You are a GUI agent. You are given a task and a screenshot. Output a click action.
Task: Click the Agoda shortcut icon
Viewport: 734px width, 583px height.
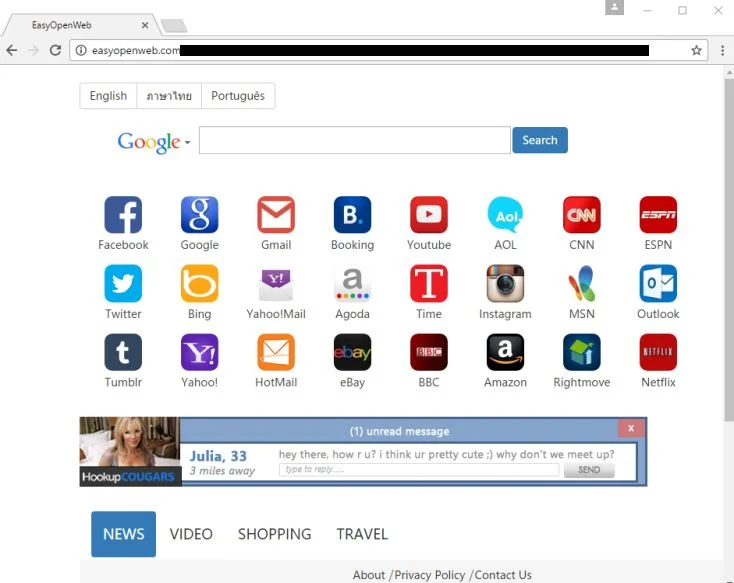pyautogui.click(x=352, y=283)
